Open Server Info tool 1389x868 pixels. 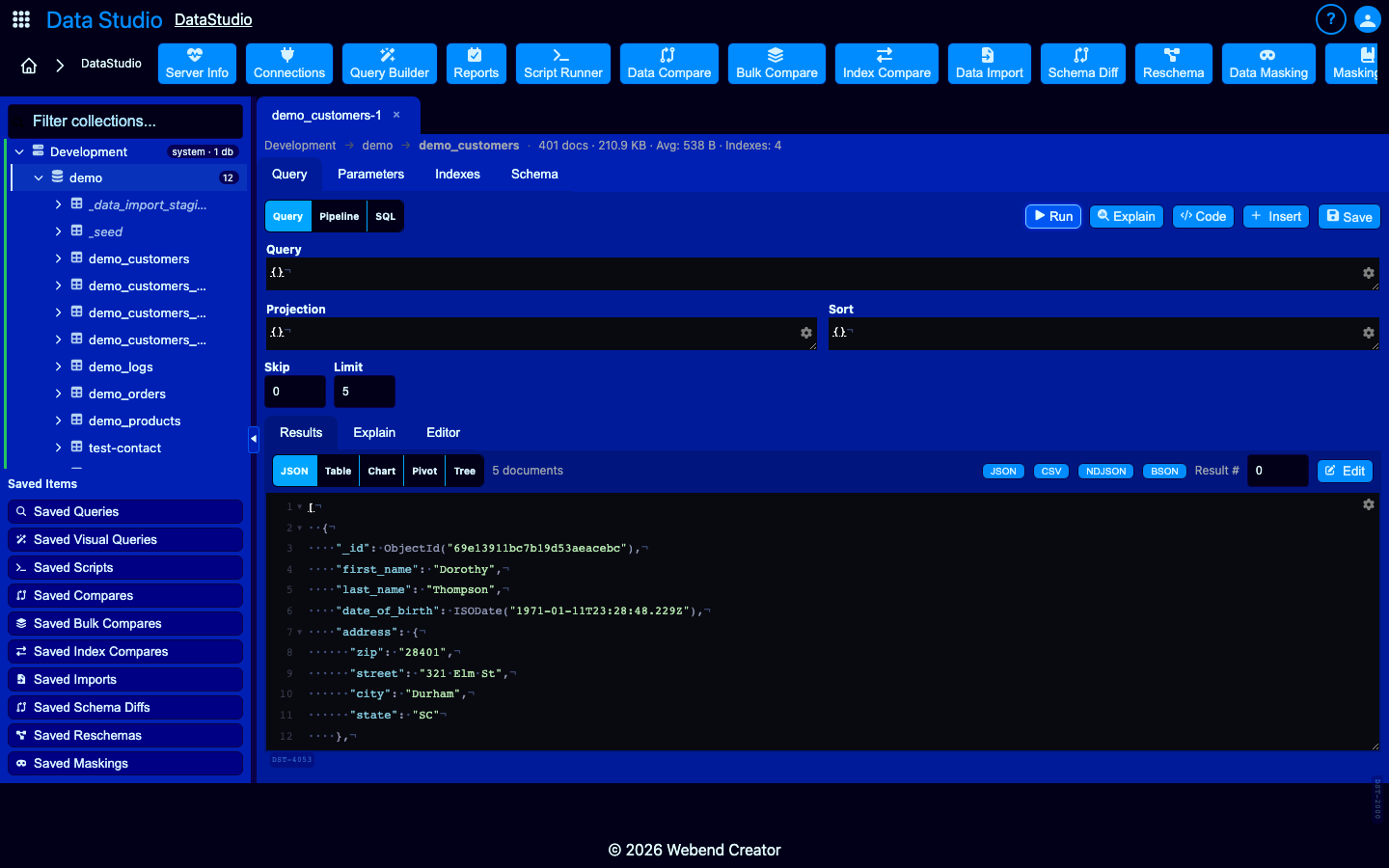pyautogui.click(x=197, y=64)
